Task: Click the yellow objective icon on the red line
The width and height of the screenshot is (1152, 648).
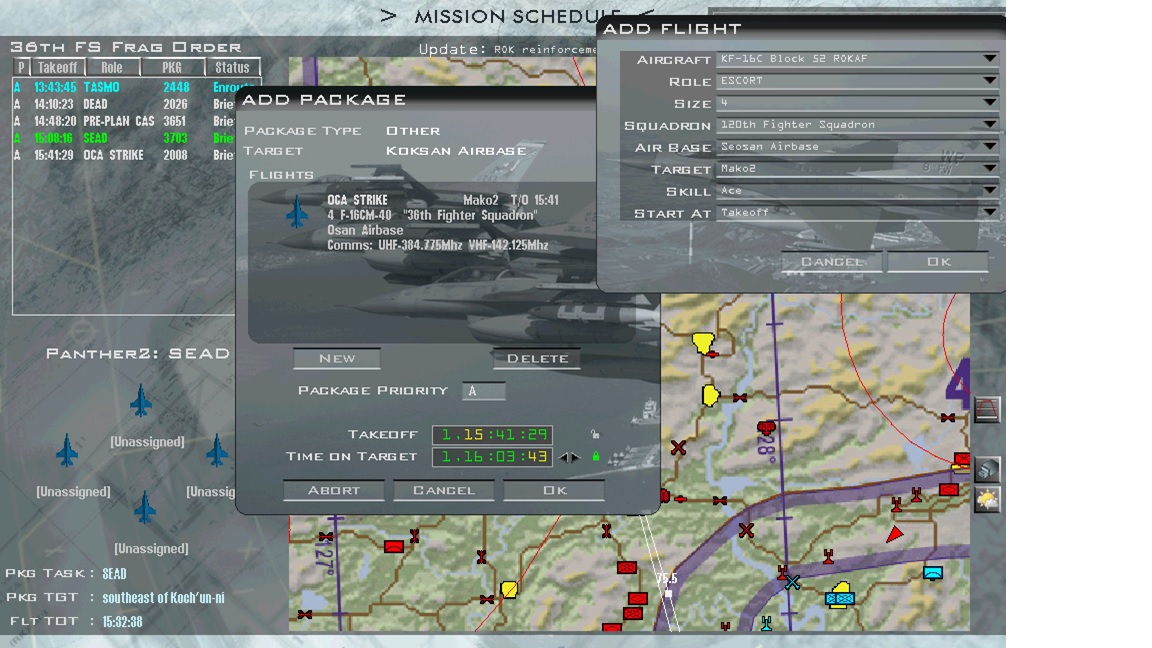Action: [x=509, y=589]
